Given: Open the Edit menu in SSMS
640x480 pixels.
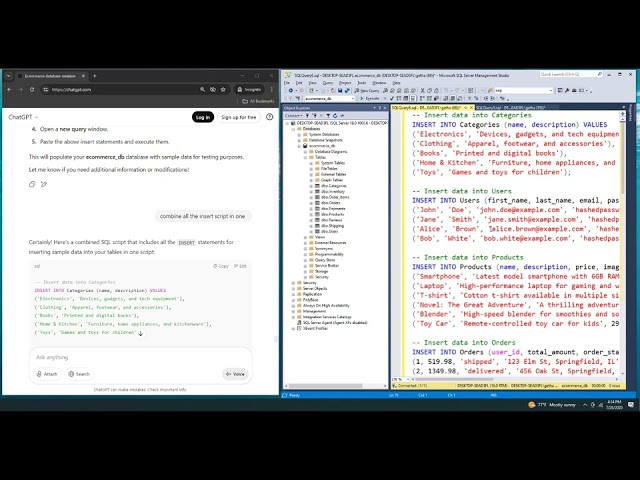Looking at the screenshot, I should tap(299, 82).
